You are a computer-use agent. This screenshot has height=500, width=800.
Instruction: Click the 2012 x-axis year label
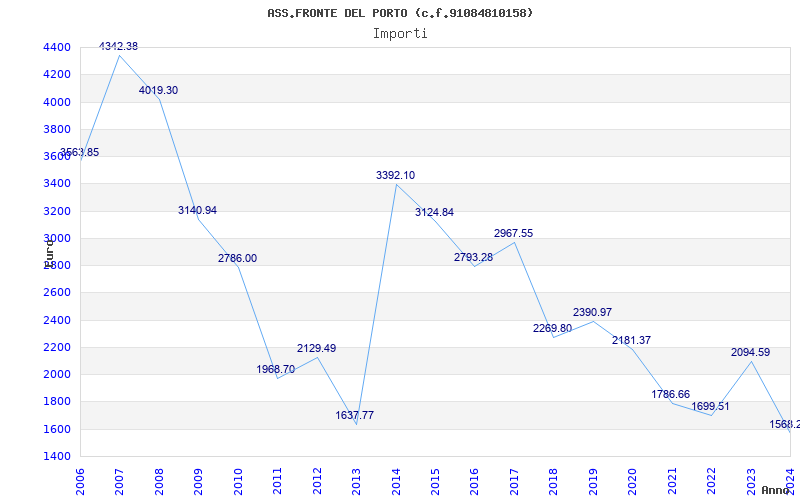click(317, 482)
